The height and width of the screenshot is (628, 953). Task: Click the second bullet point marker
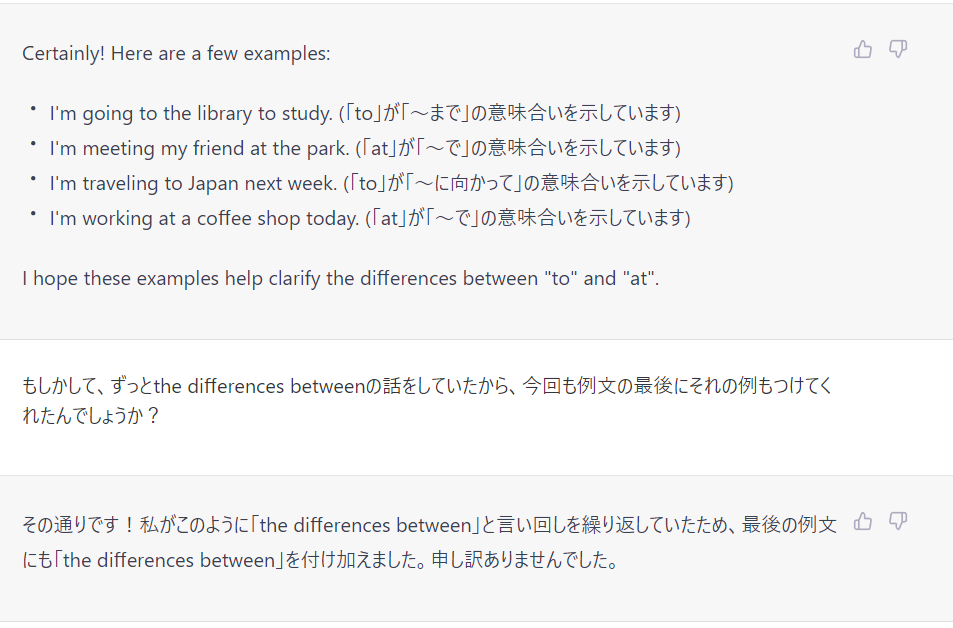point(33,143)
